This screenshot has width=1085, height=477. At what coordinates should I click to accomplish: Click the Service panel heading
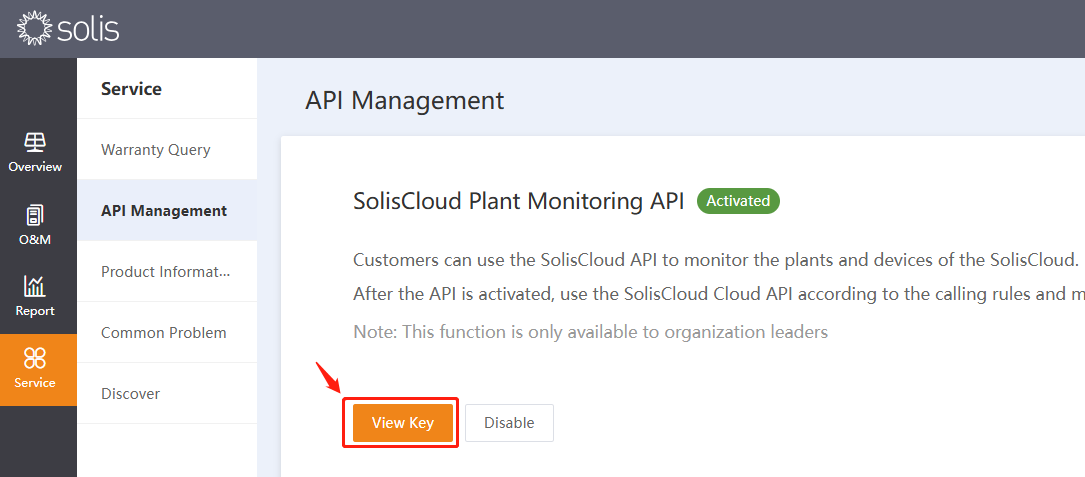point(131,89)
